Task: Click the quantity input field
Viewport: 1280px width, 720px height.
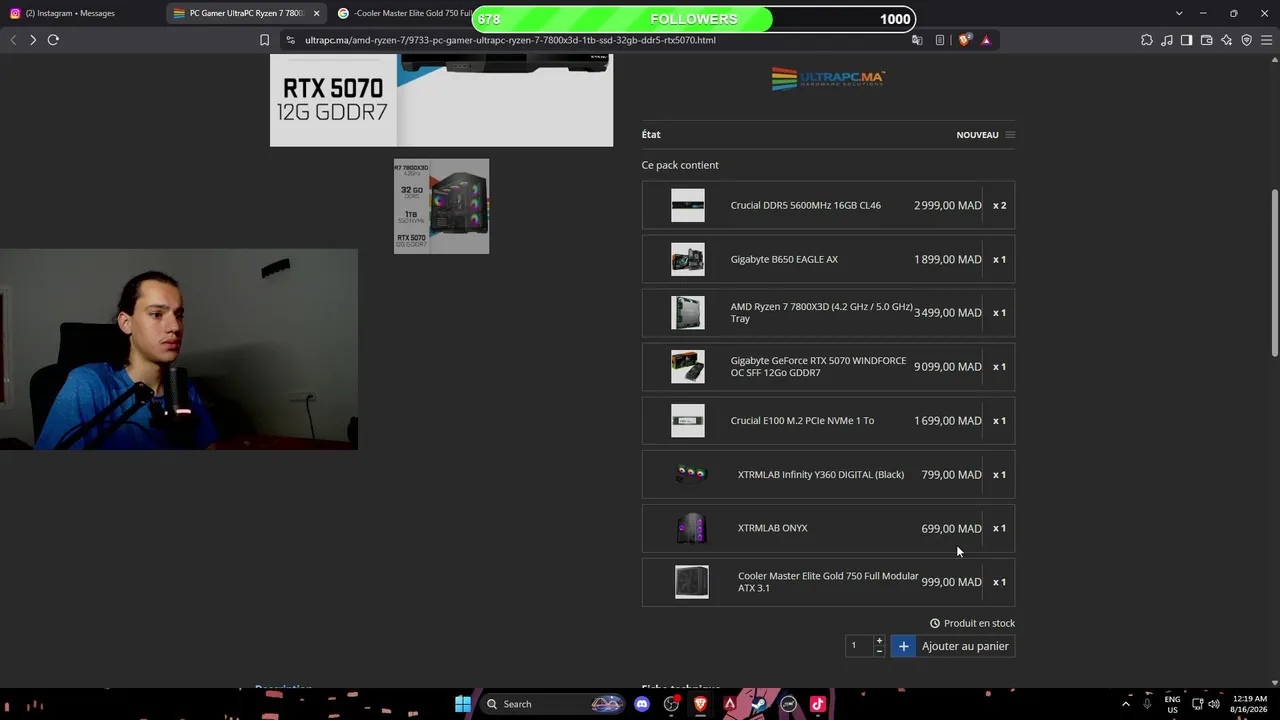Action: 858,646
